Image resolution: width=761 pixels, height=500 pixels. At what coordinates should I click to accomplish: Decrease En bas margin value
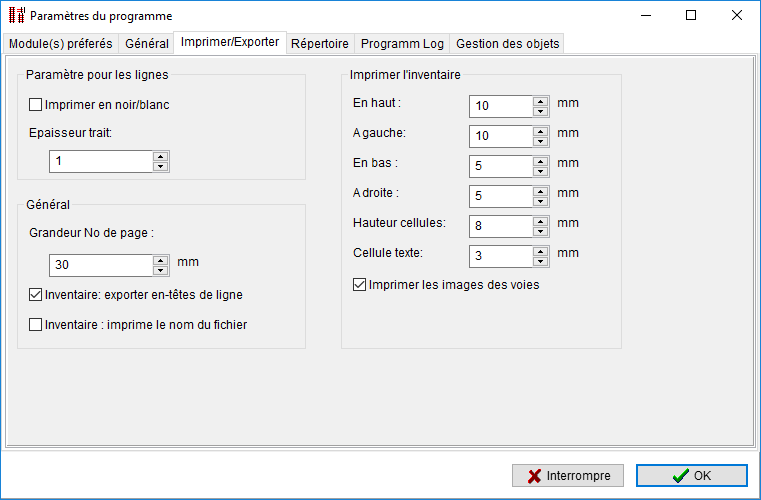pyautogui.click(x=541, y=172)
